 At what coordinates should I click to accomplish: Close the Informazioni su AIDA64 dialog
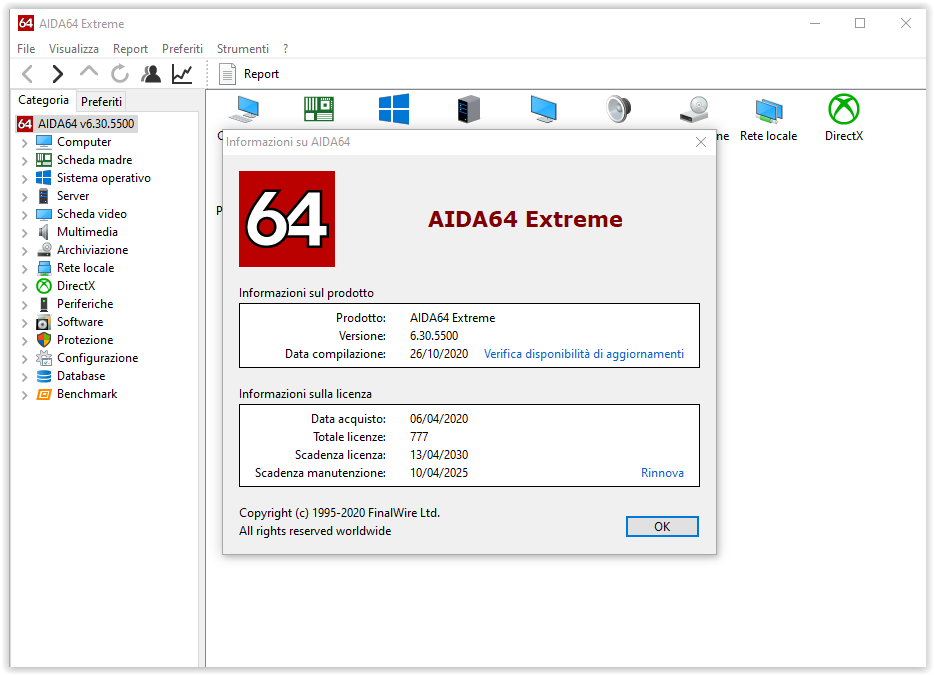pyautogui.click(x=701, y=142)
